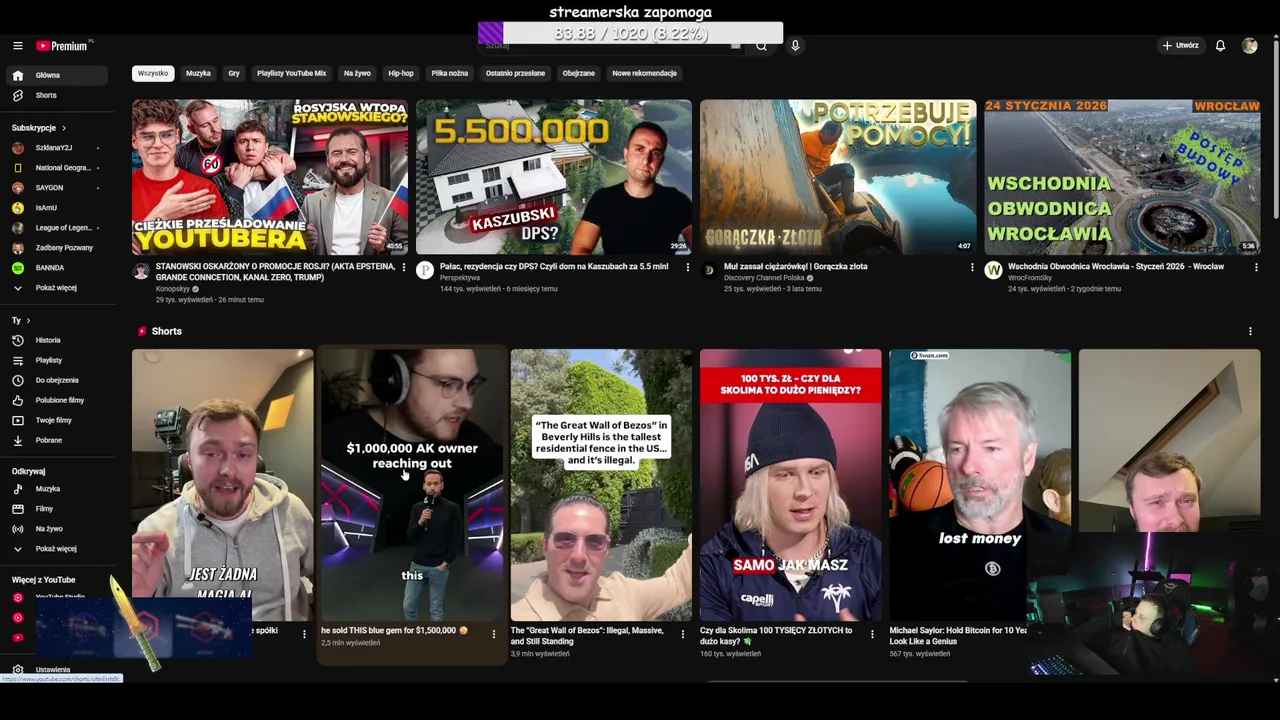Open the Skolim 100 tysięcy short
This screenshot has width=1280, height=720.
[791, 485]
